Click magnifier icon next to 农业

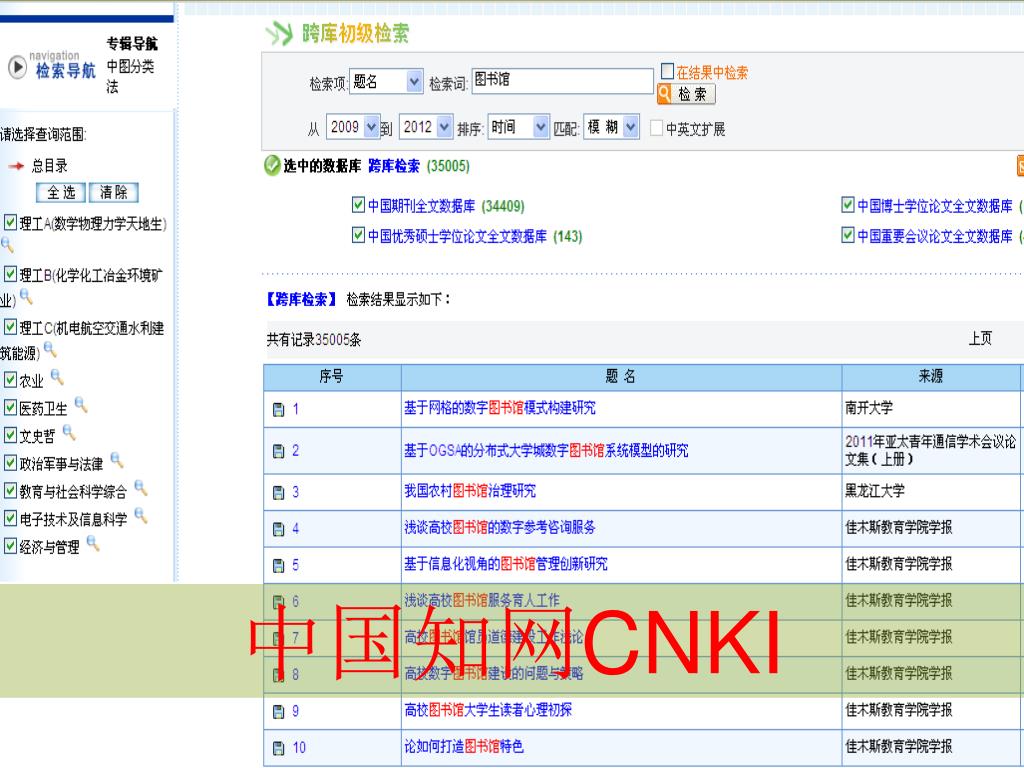[57, 377]
